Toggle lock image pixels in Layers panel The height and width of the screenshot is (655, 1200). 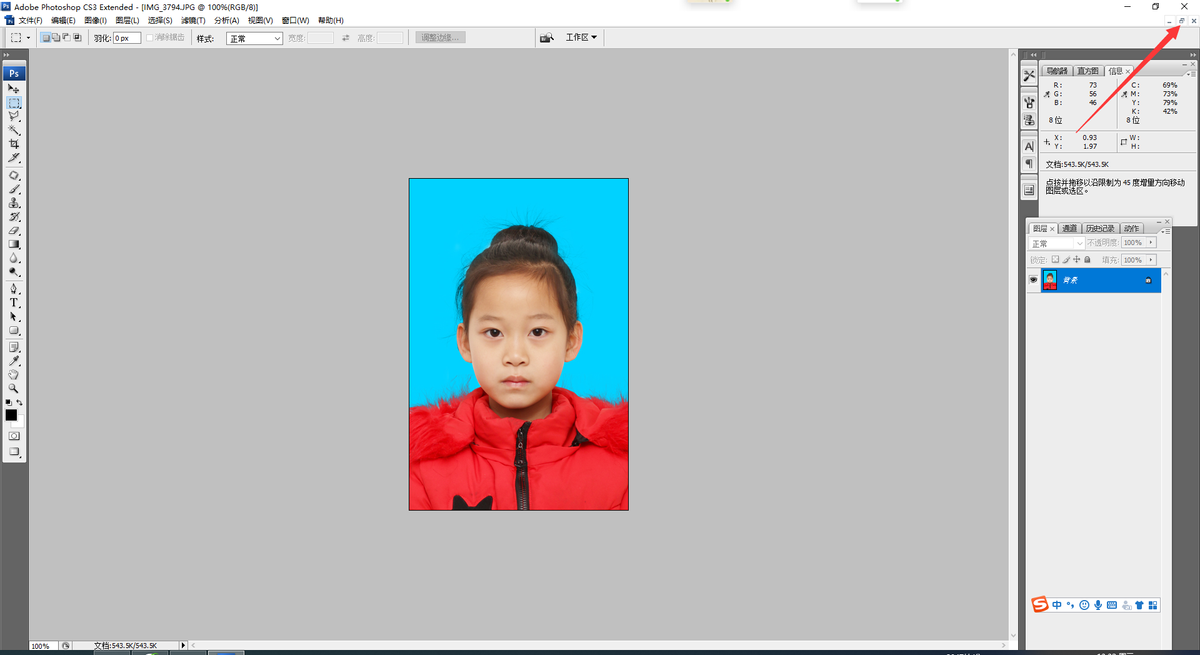pyautogui.click(x=1066, y=260)
